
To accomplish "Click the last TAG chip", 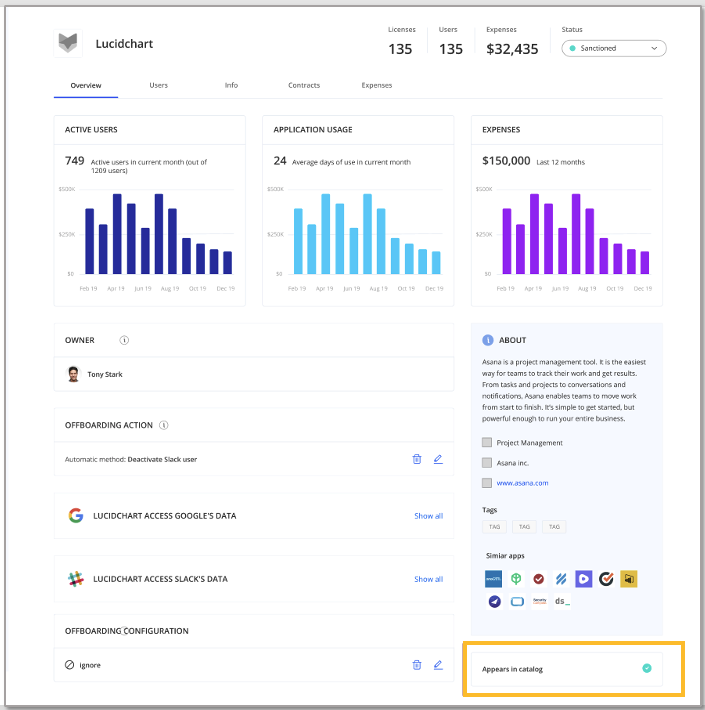I will pyautogui.click(x=554, y=527).
